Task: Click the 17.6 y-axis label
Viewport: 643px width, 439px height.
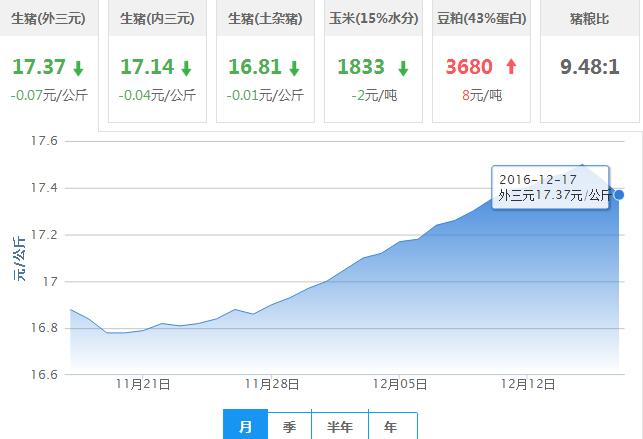Action: (x=44, y=141)
